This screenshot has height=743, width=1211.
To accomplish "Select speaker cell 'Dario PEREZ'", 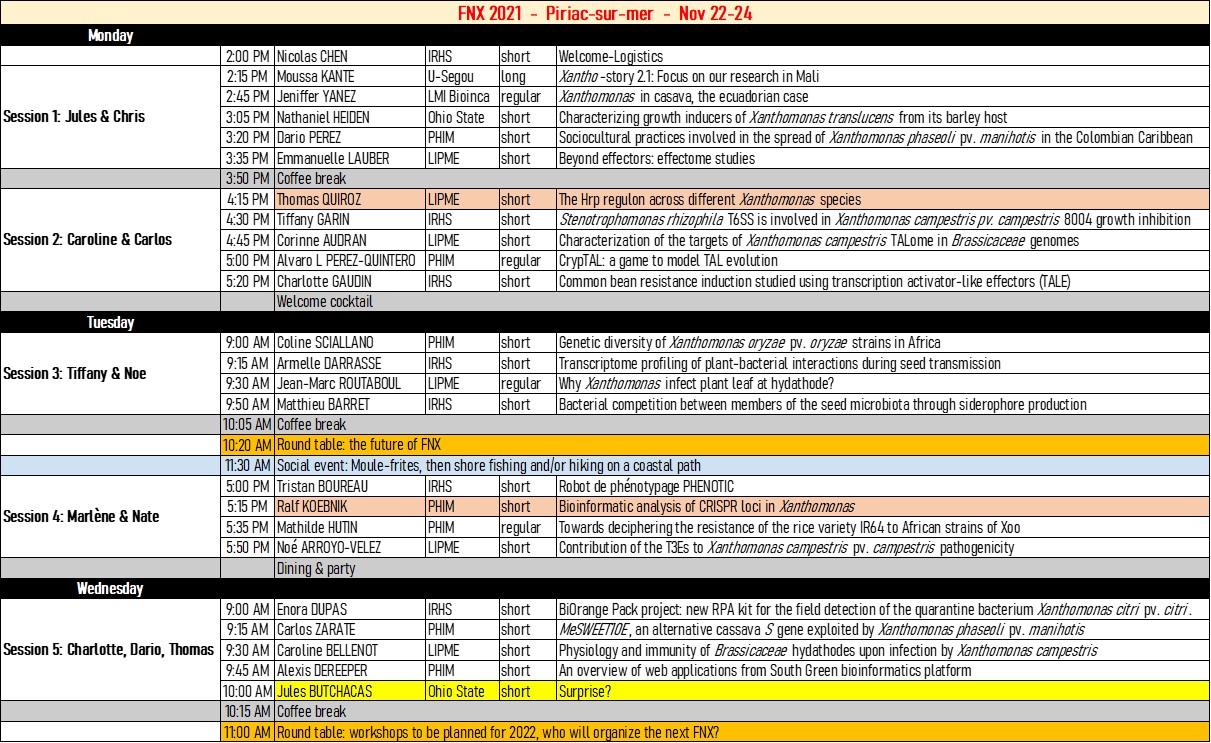I will pos(349,138).
